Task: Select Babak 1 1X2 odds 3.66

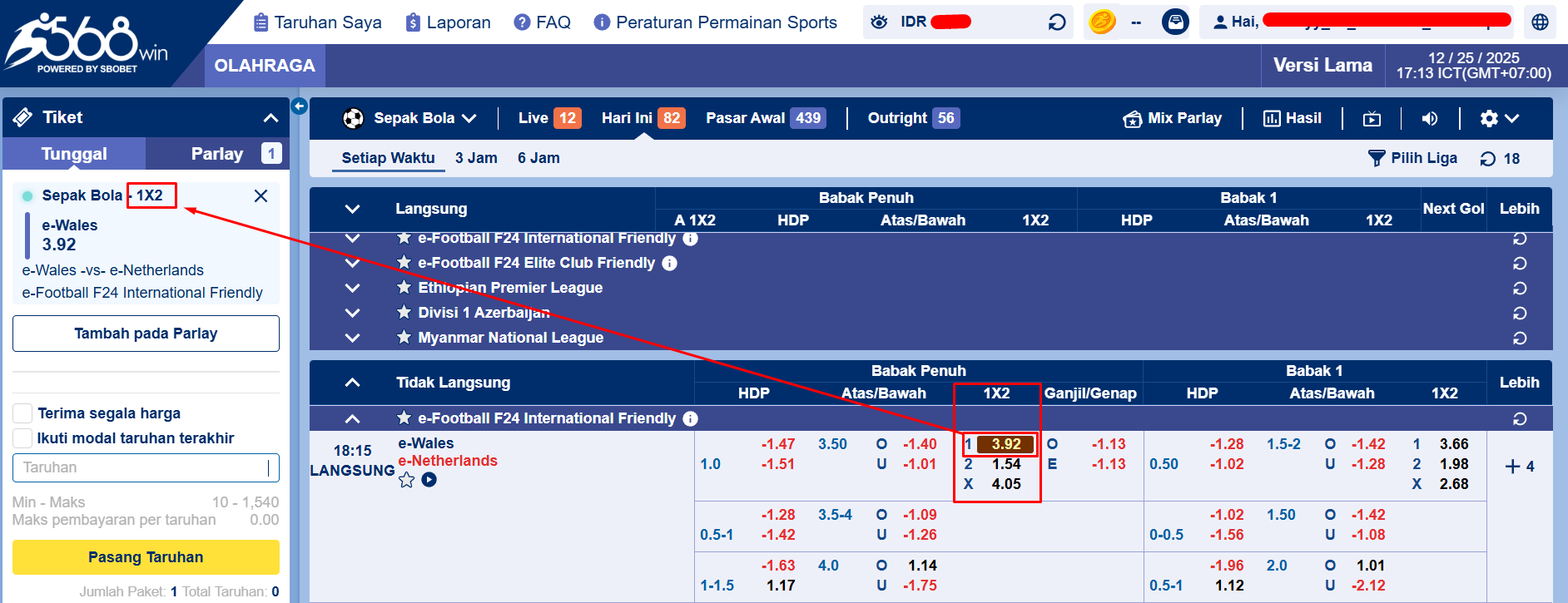Action: coord(1454,444)
